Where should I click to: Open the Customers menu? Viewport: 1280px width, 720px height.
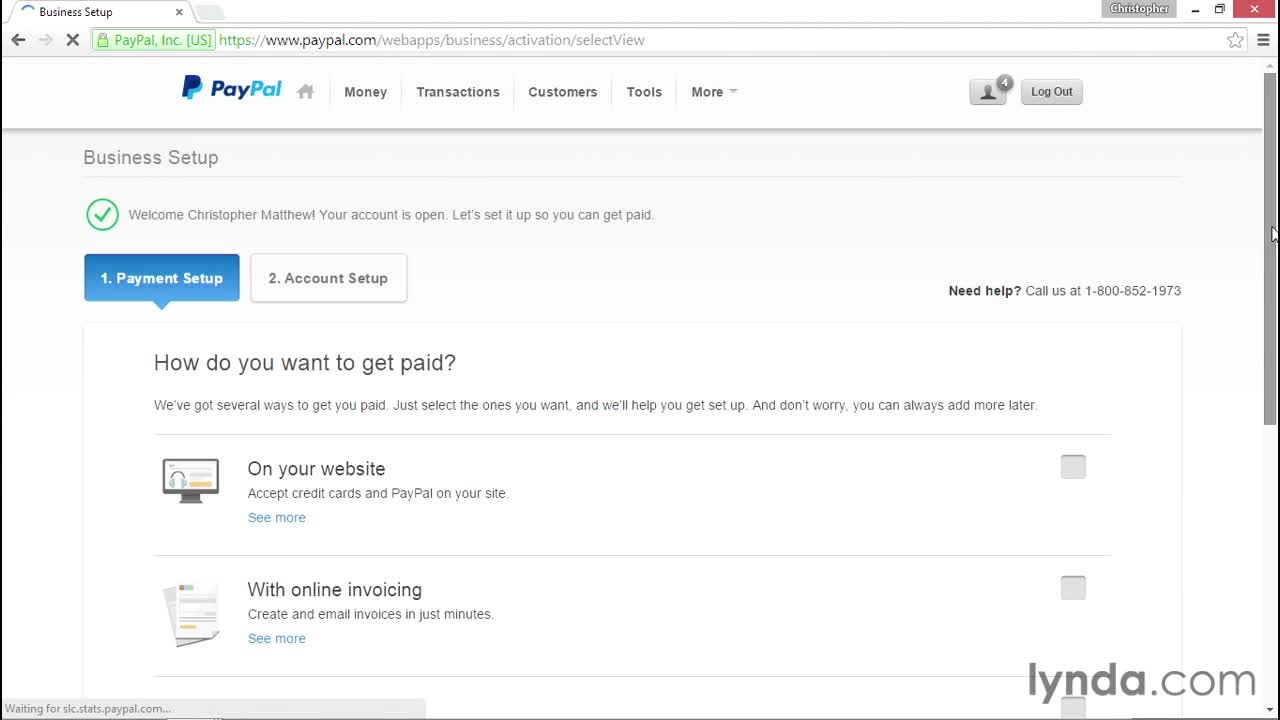(x=563, y=92)
